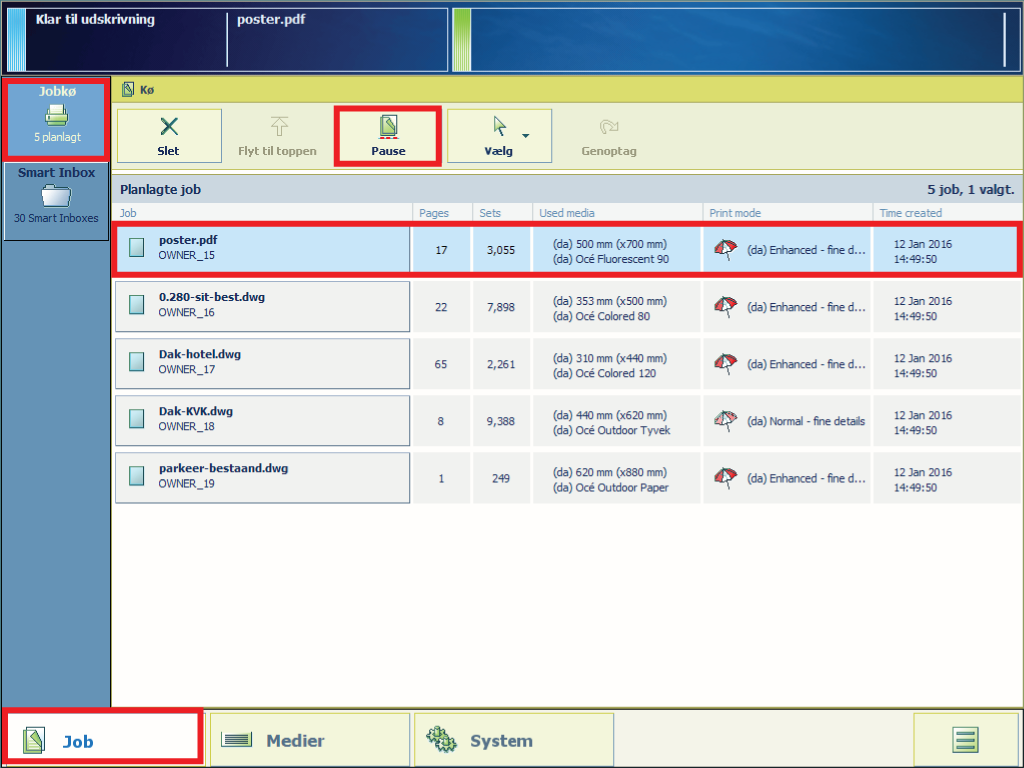1024x768 pixels.
Task: Click poster.pdf in the top status bar
Action: pos(271,20)
